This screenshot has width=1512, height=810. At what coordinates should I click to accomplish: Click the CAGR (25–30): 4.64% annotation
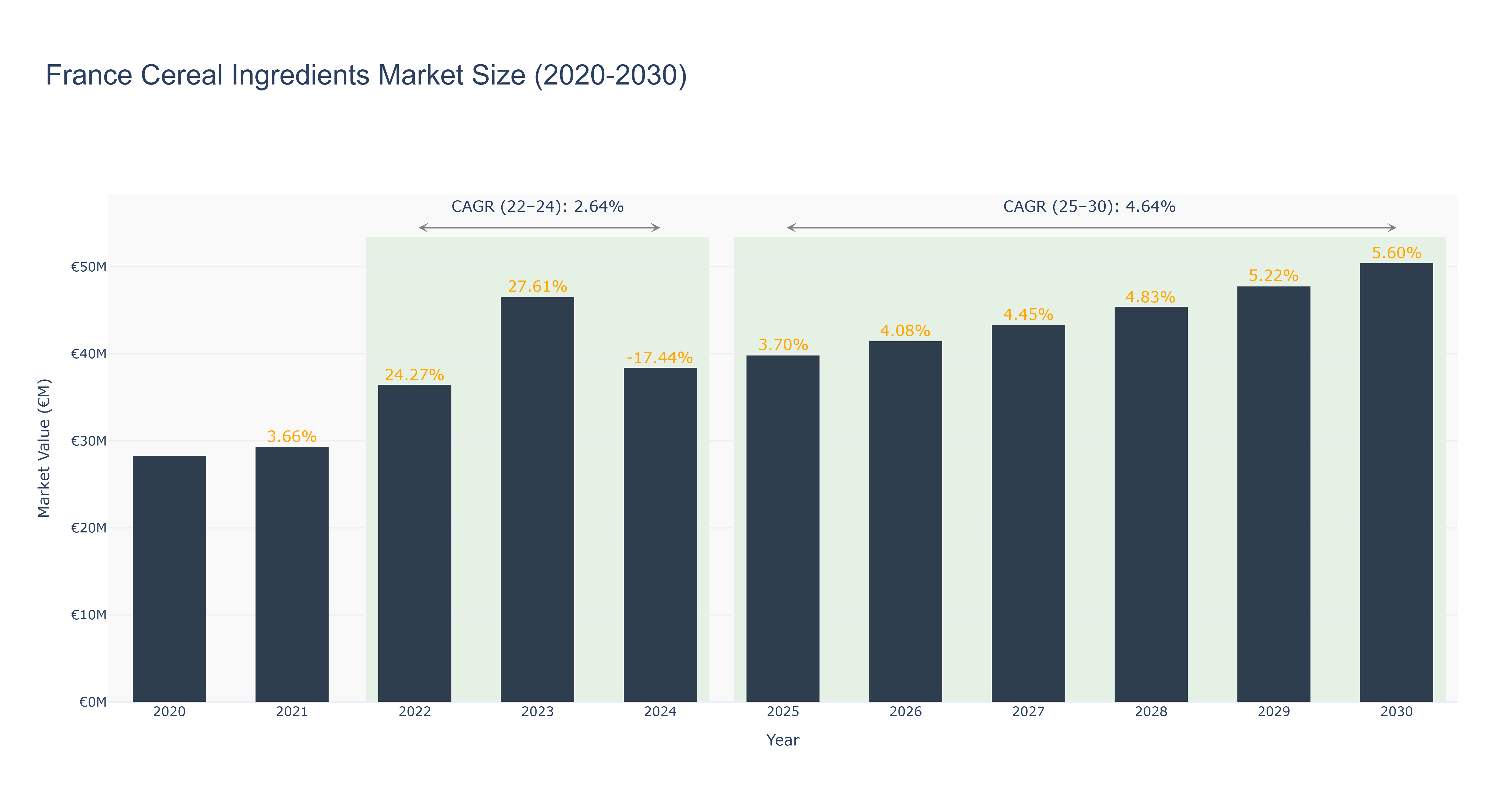pos(1089,207)
